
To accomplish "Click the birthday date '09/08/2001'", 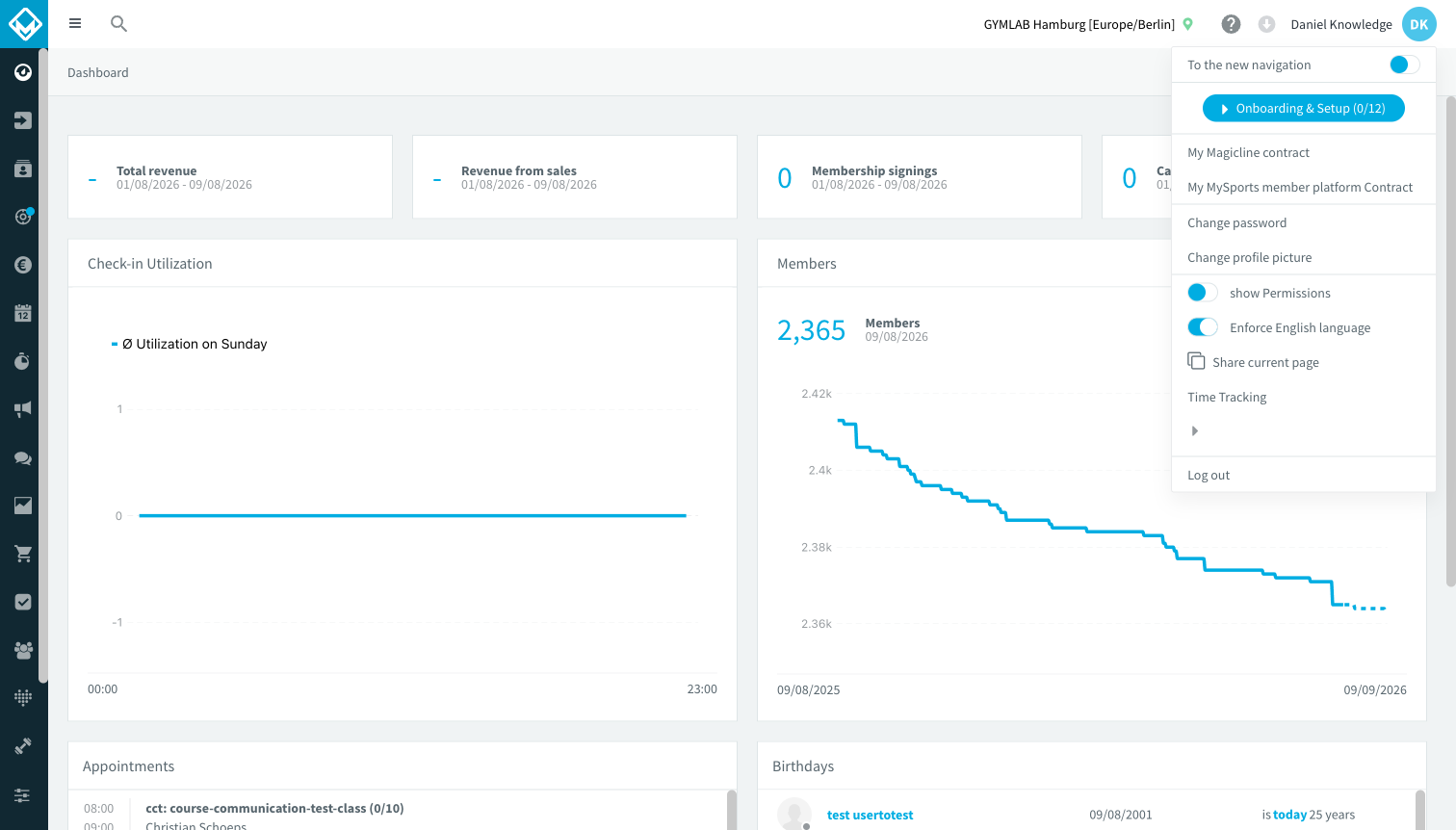I will [x=1121, y=815].
